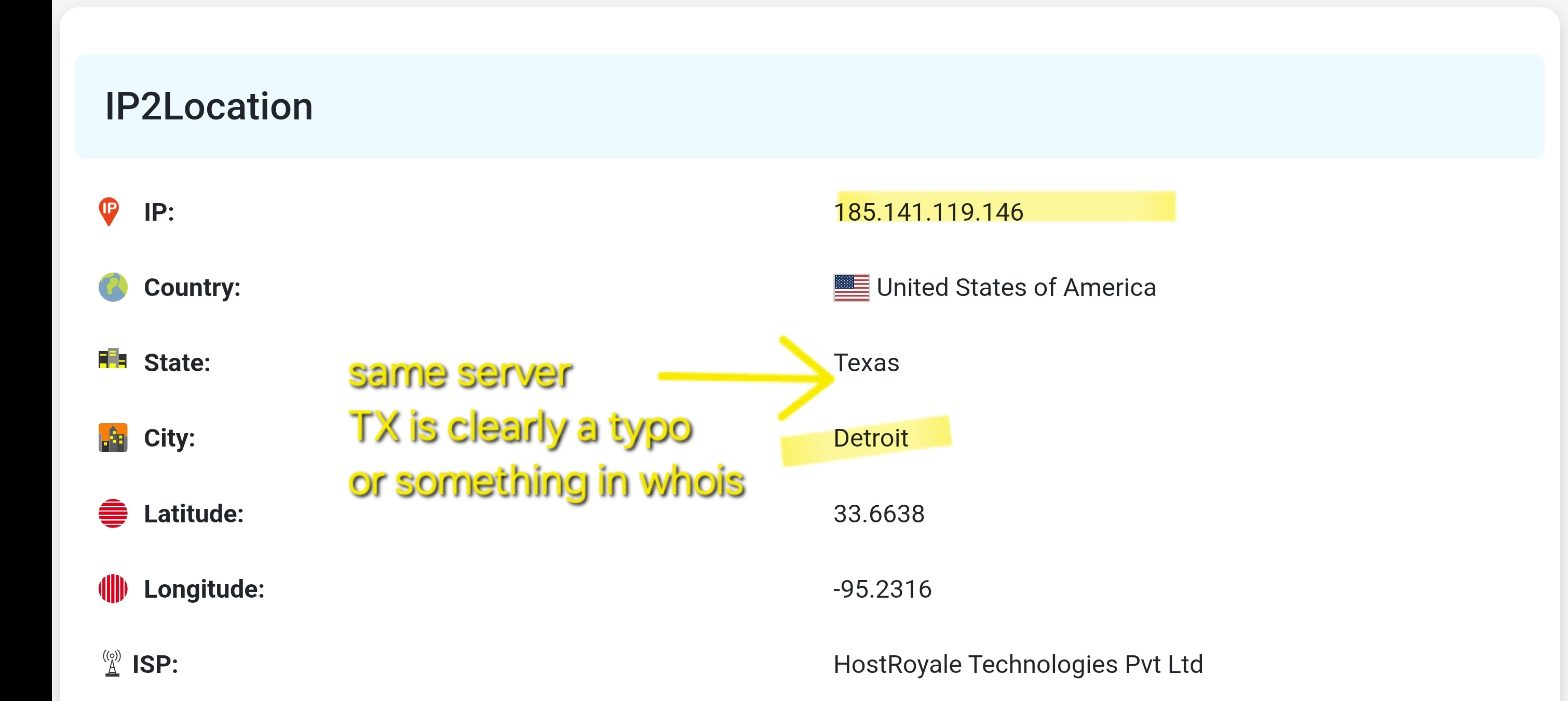
Task: Click the antenna icon beside ISP
Action: [112, 663]
